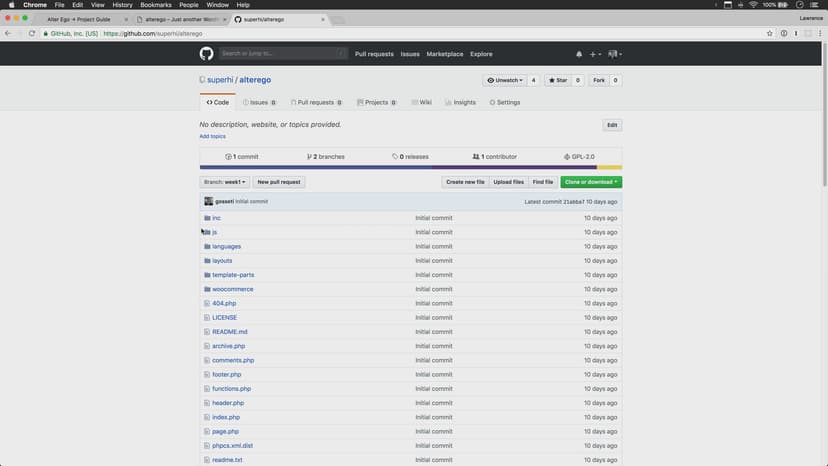Click the 2 branches link
Screen dimensions: 828x466
[x=325, y=157]
